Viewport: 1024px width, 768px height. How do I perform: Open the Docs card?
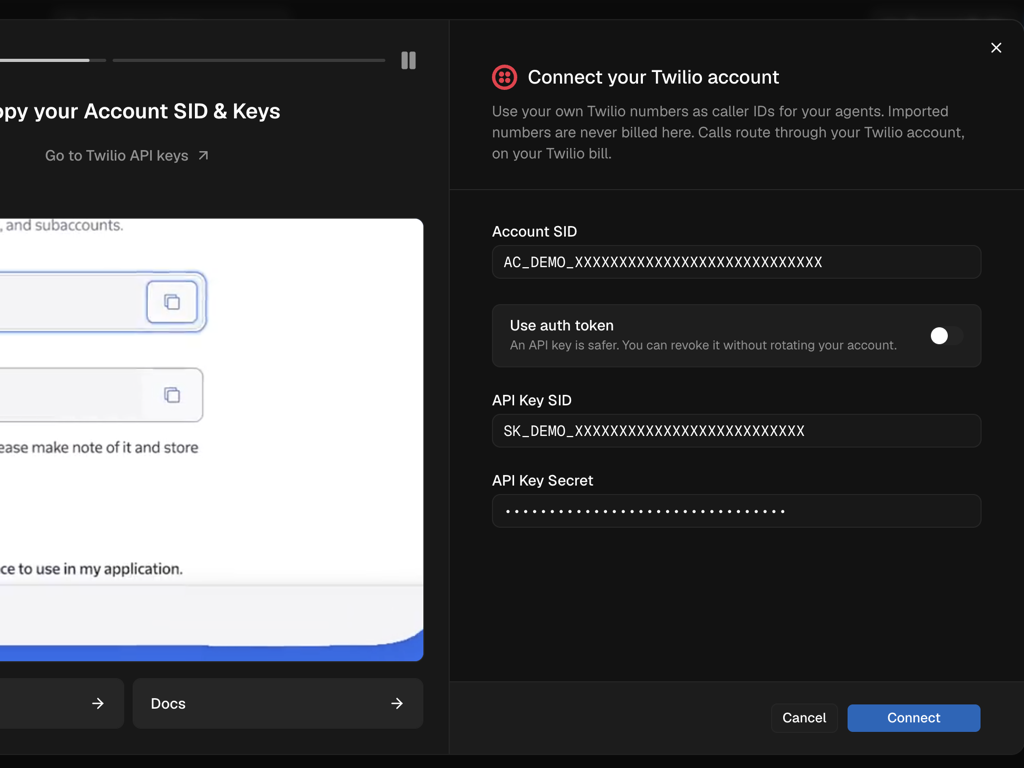coord(278,703)
